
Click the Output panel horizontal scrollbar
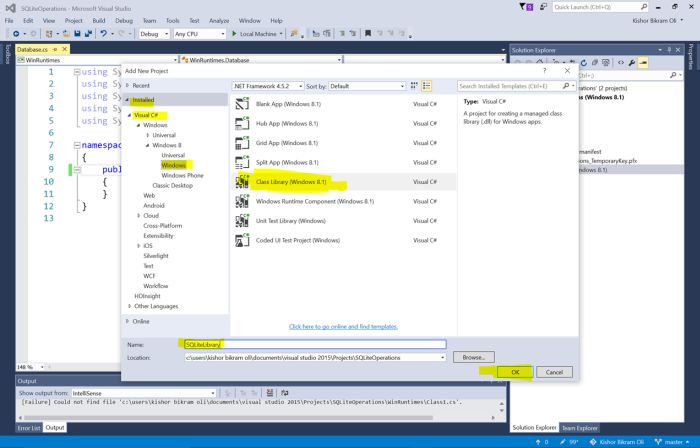(228, 418)
